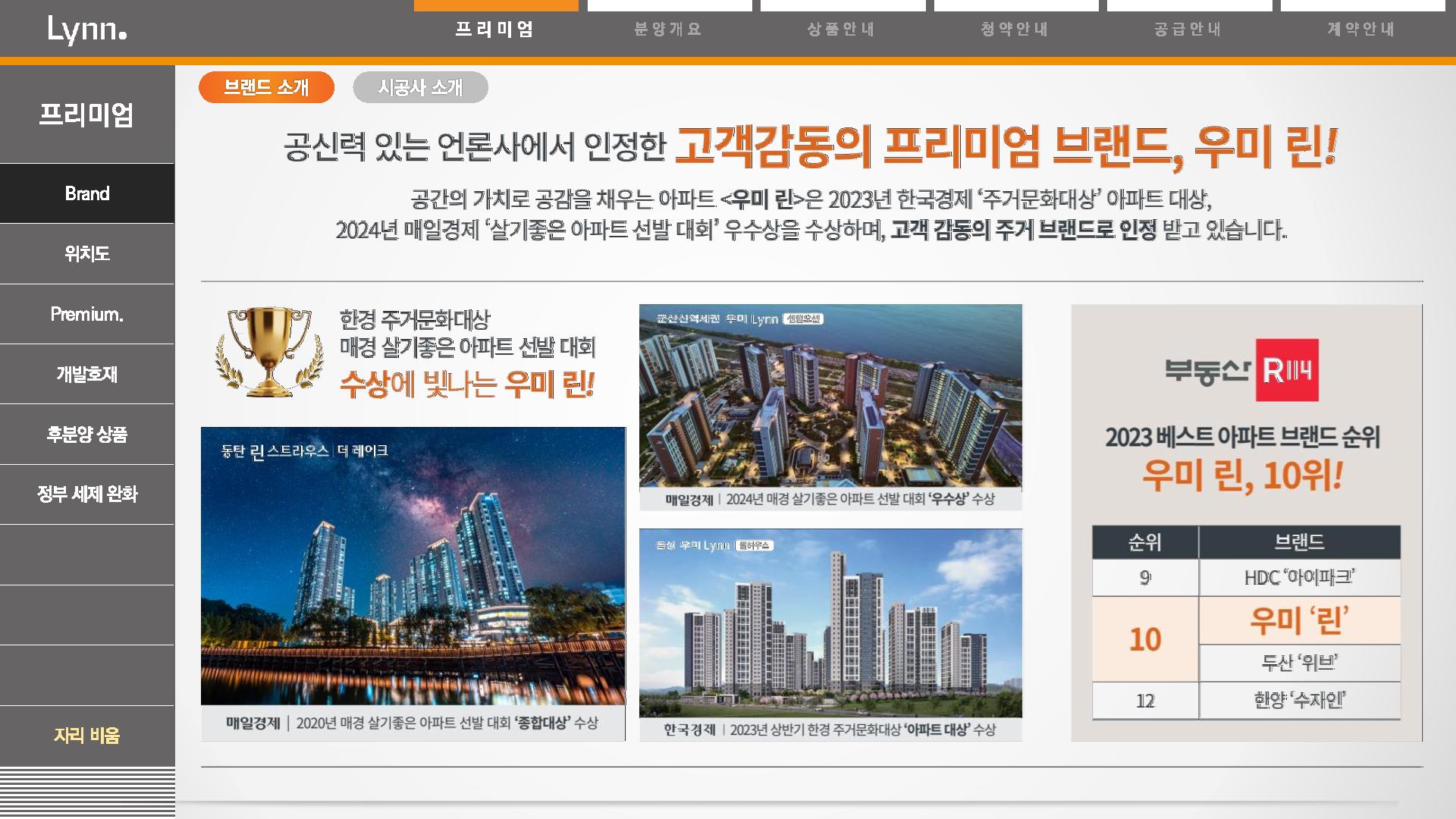The height and width of the screenshot is (819, 1456).
Task: Open 후분양 상품 sidebar item
Action: pyautogui.click(x=87, y=434)
